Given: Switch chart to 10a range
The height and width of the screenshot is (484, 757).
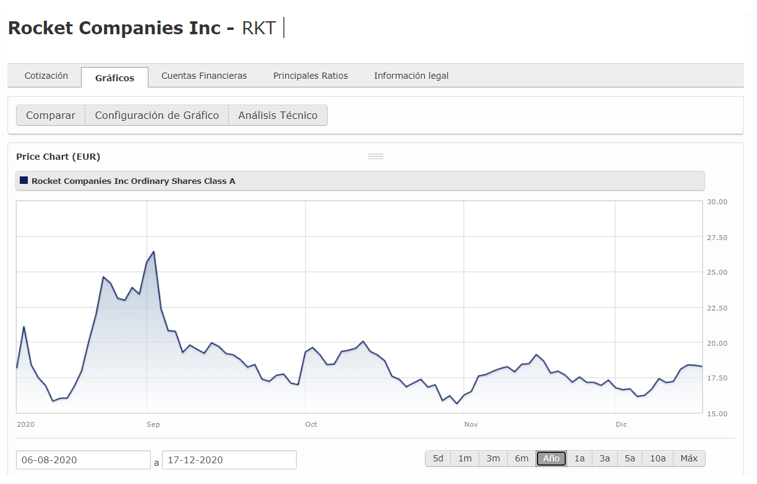Looking at the screenshot, I should (x=657, y=459).
